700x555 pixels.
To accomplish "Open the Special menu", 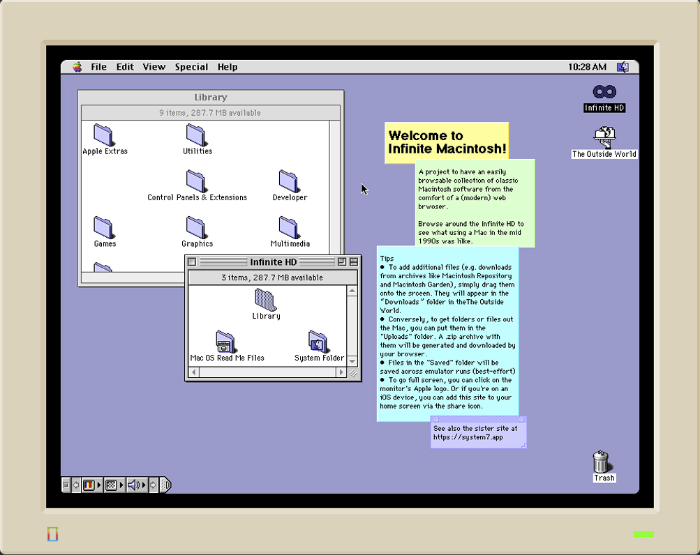I will pos(191,67).
